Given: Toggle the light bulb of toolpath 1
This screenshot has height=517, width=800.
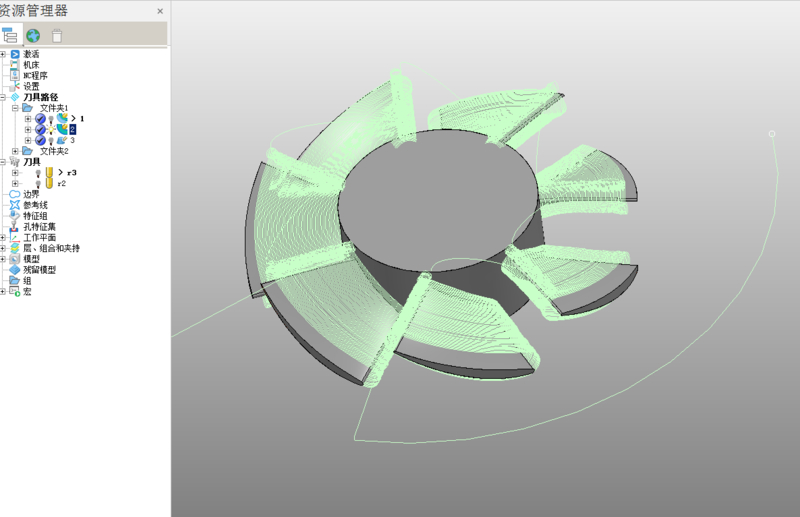Looking at the screenshot, I should click(x=51, y=119).
